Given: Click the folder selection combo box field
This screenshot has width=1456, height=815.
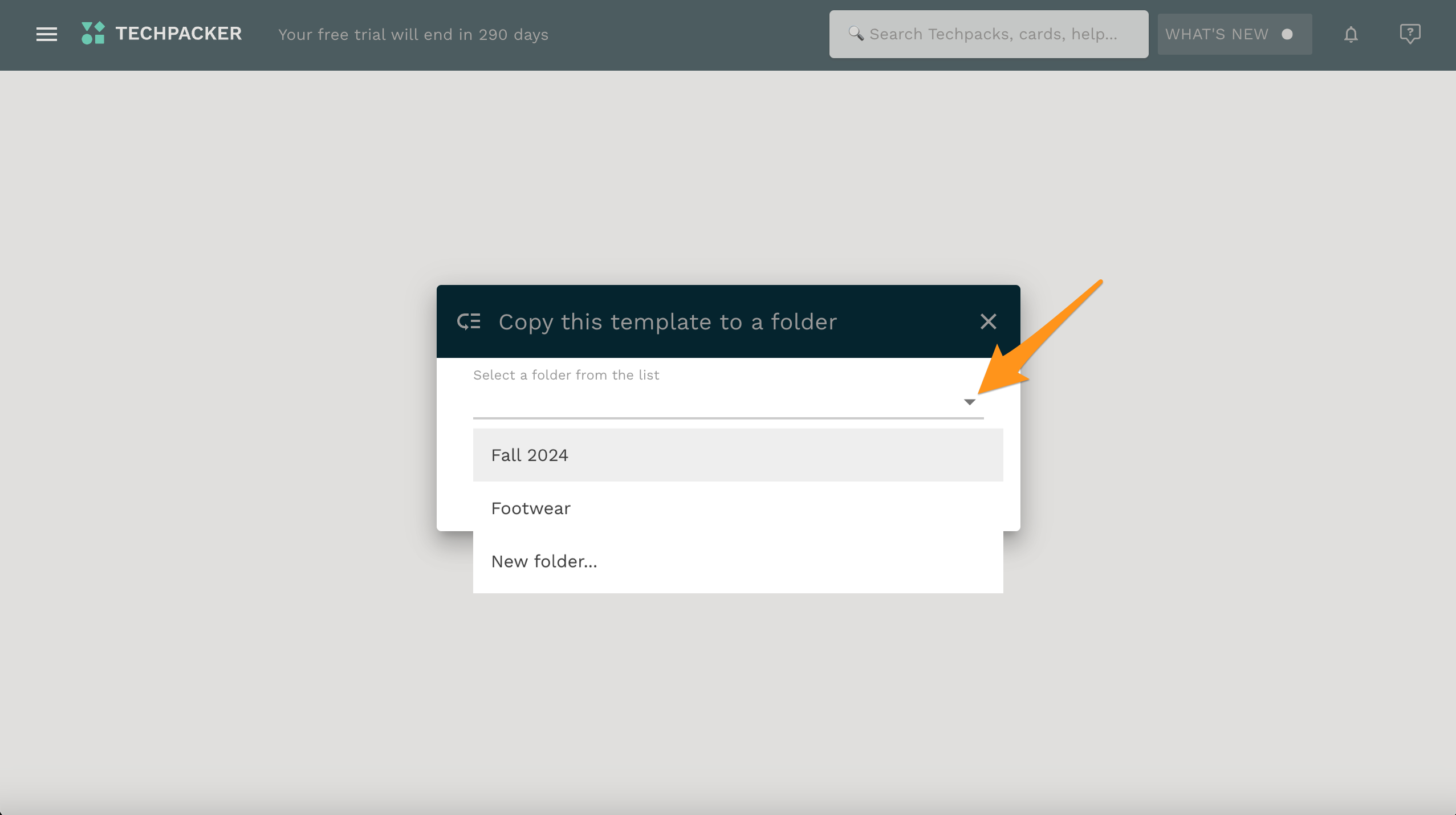Looking at the screenshot, I should tap(713, 402).
